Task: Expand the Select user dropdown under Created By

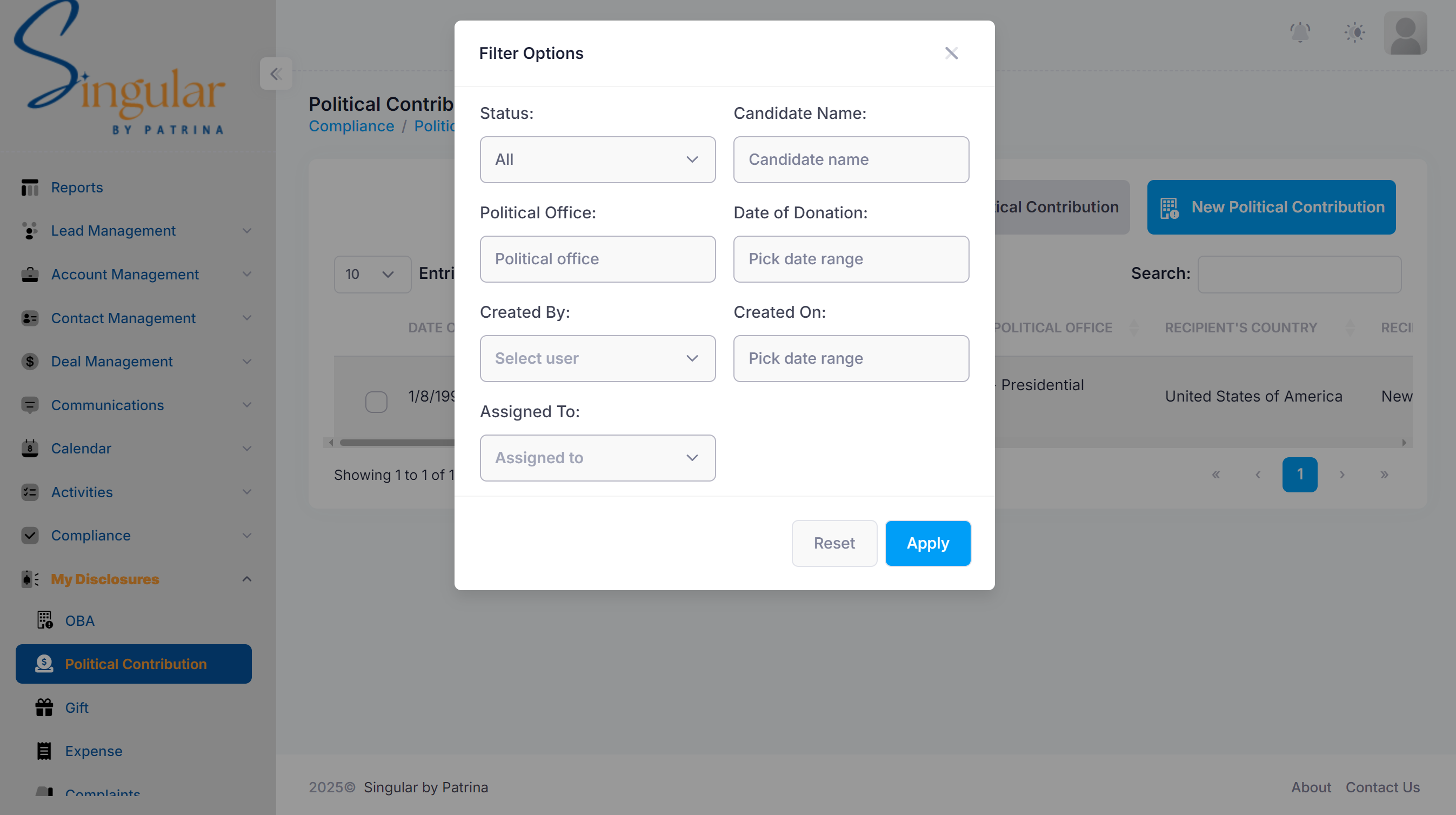Action: (597, 358)
